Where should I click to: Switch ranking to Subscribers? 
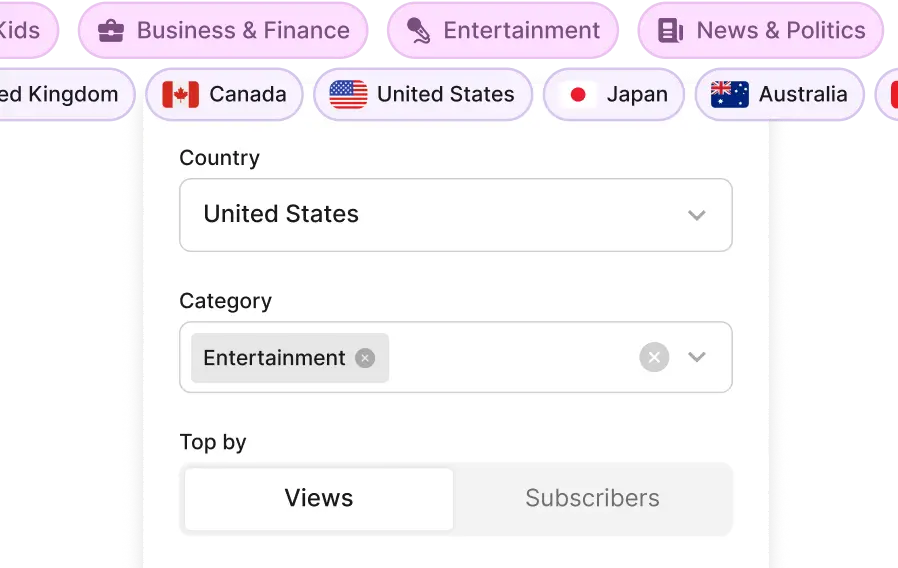(592, 498)
